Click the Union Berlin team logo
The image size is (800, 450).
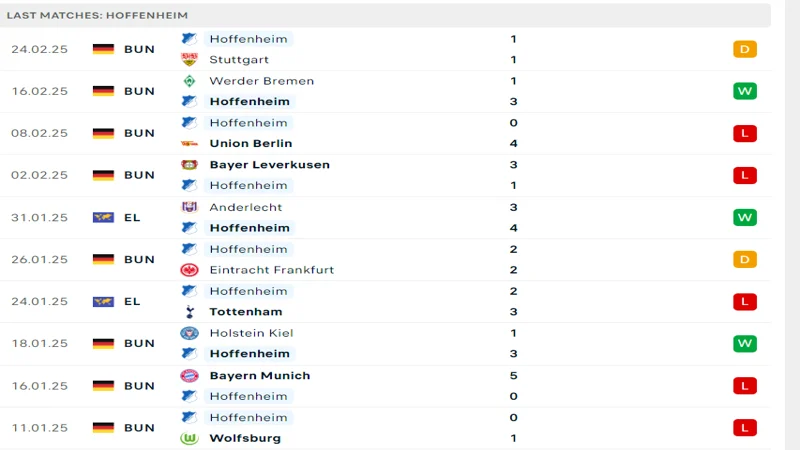(189, 143)
